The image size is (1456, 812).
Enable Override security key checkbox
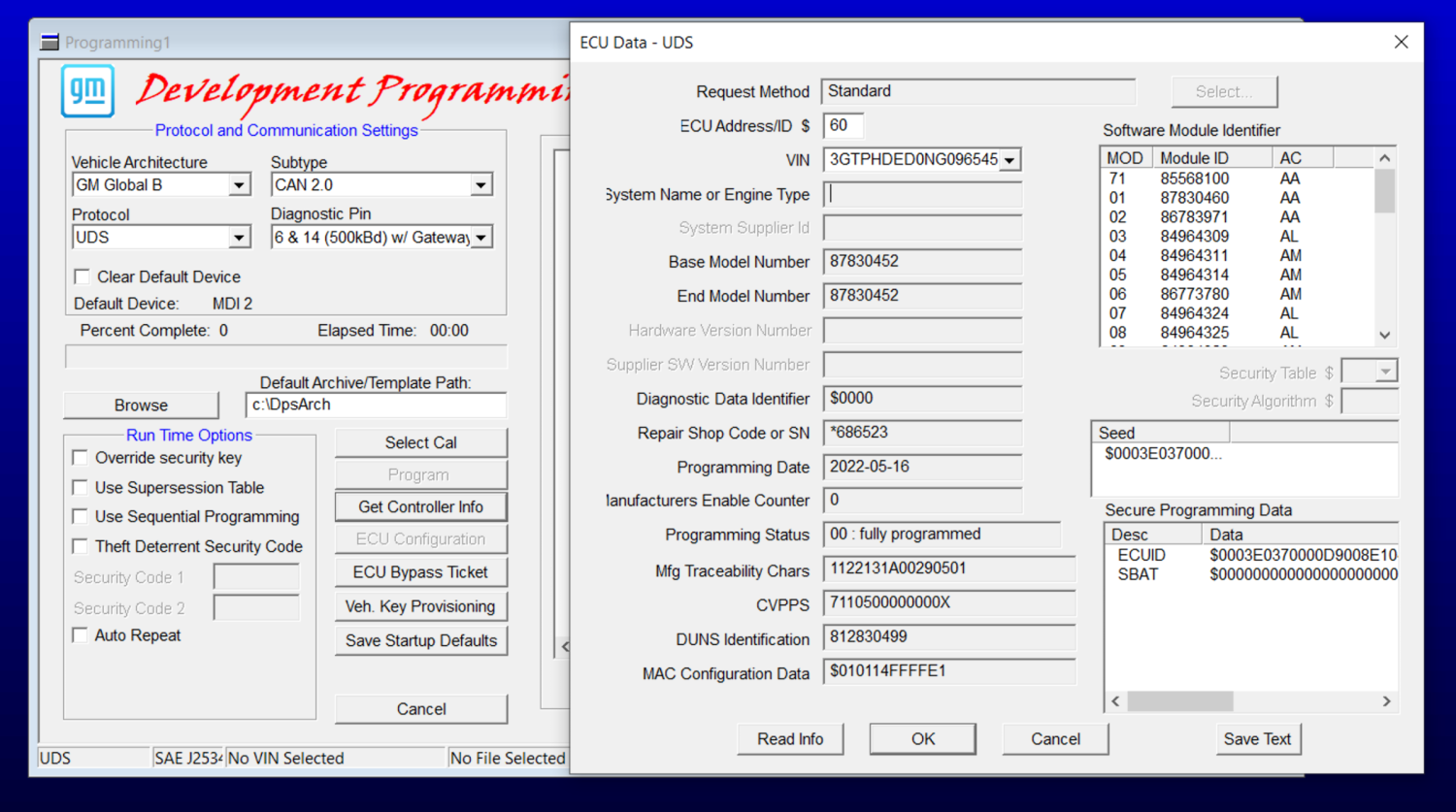(81, 458)
